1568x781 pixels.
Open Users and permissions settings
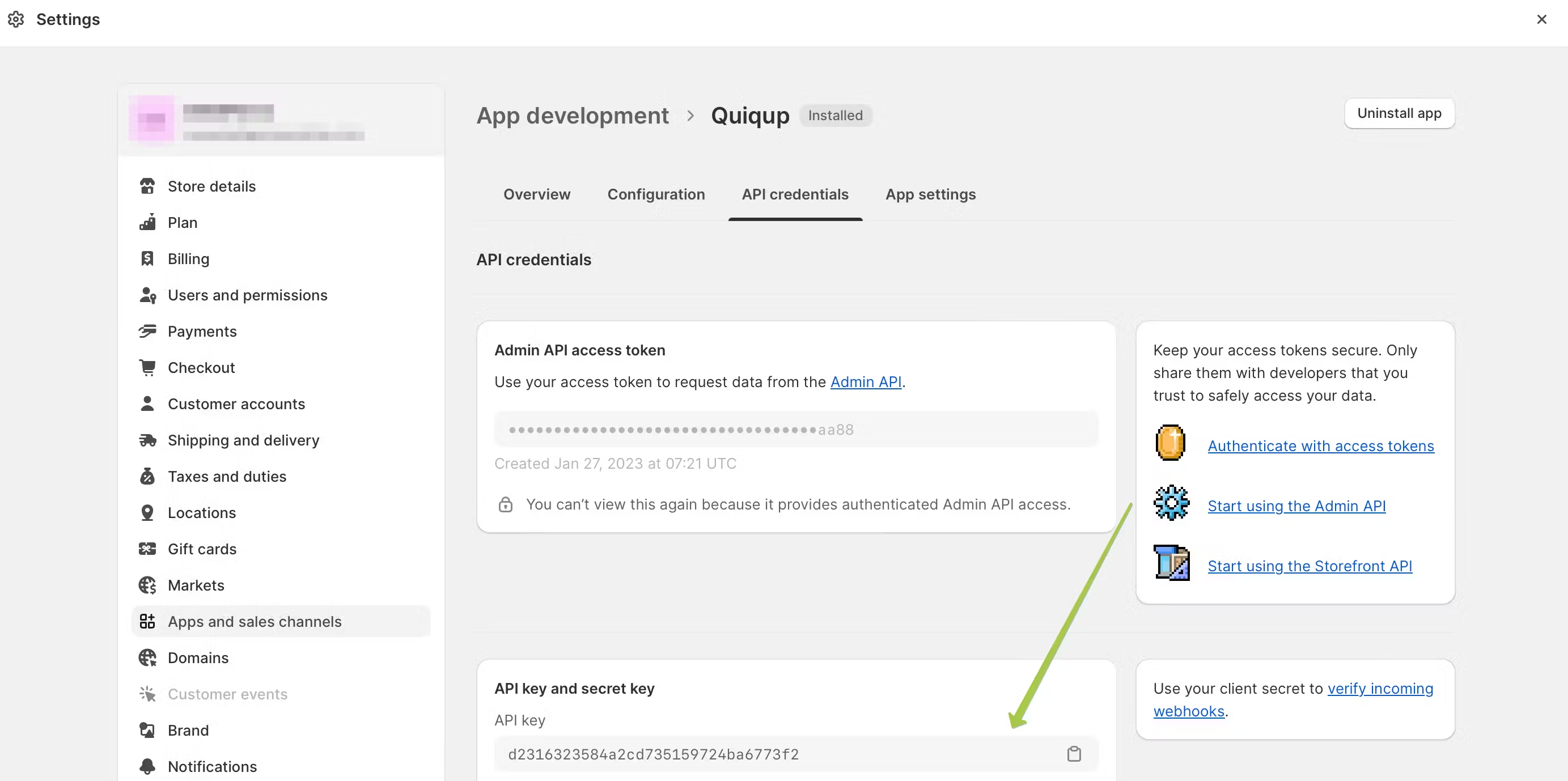pyautogui.click(x=247, y=295)
